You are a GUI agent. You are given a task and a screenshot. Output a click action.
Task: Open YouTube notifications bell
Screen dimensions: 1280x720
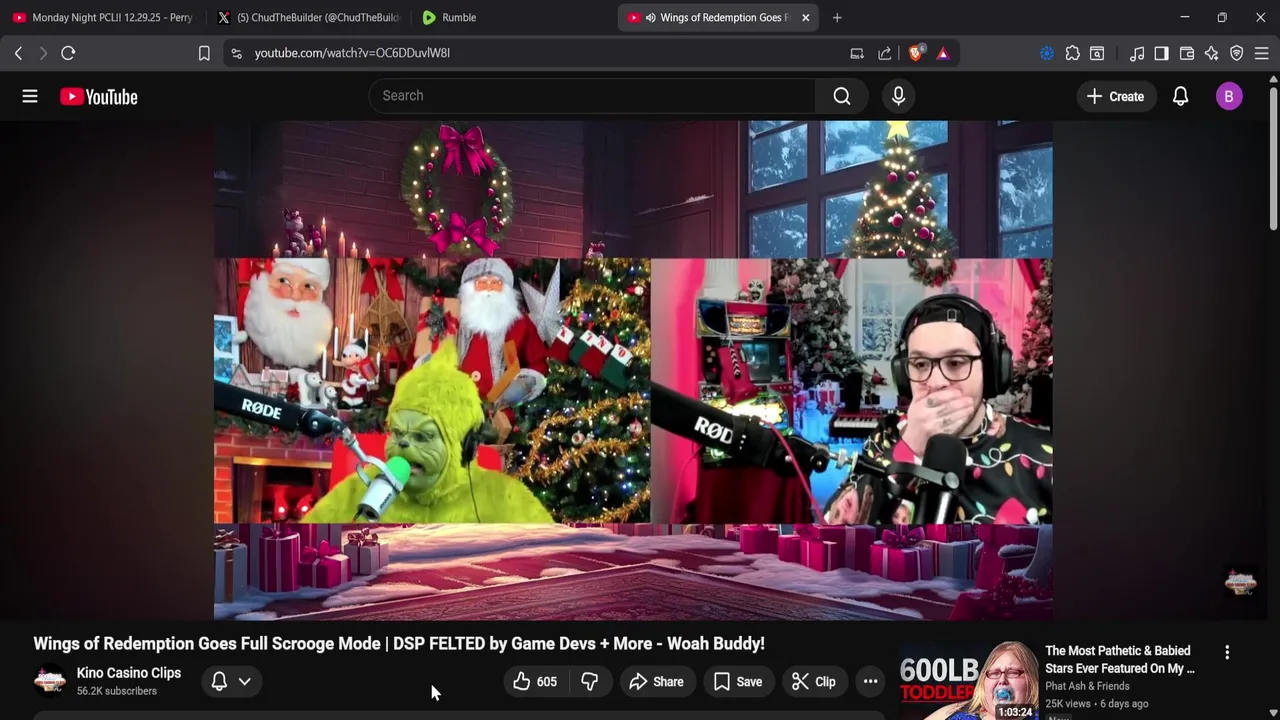click(1180, 96)
